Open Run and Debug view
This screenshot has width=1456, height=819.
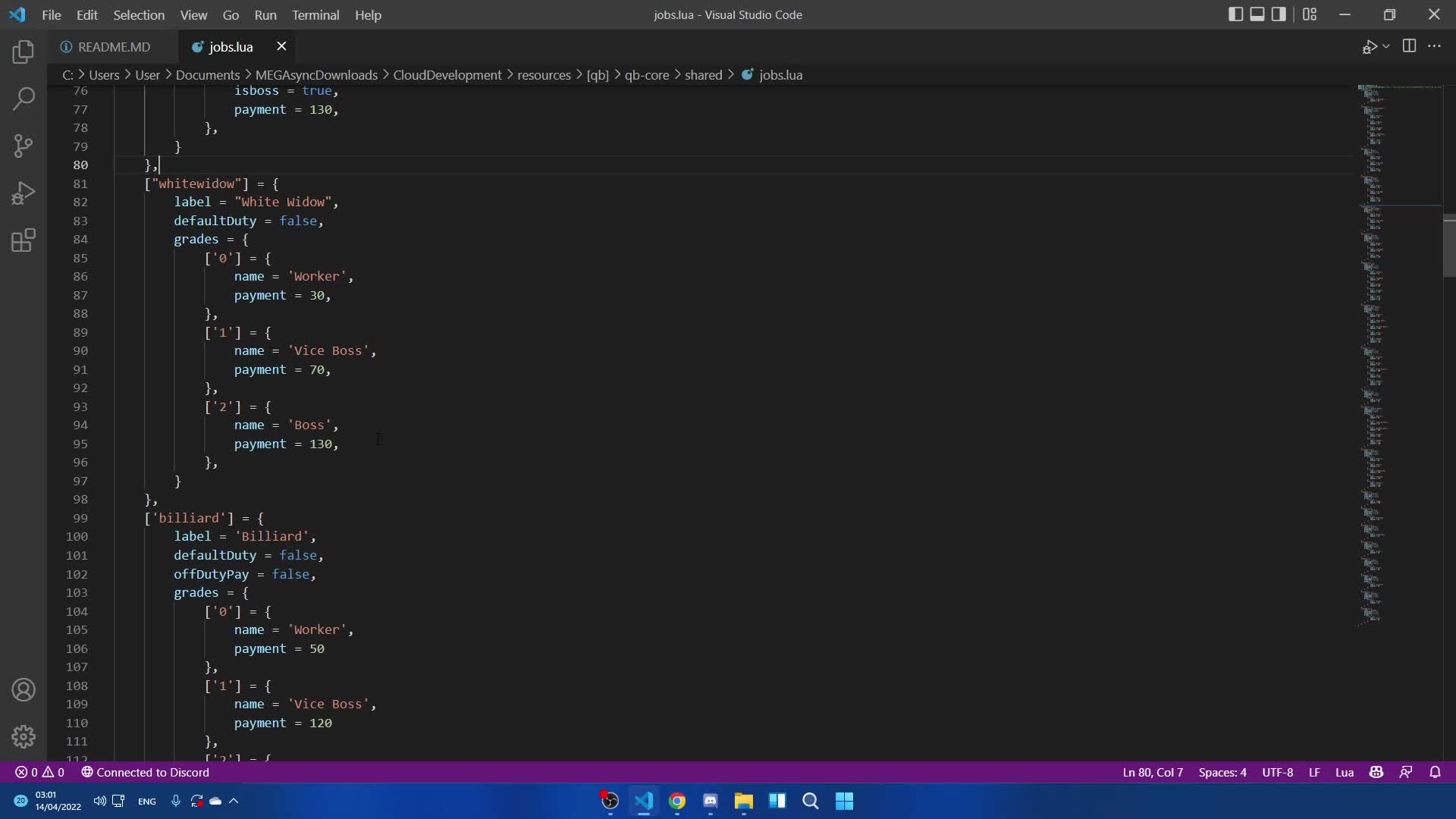[x=24, y=193]
